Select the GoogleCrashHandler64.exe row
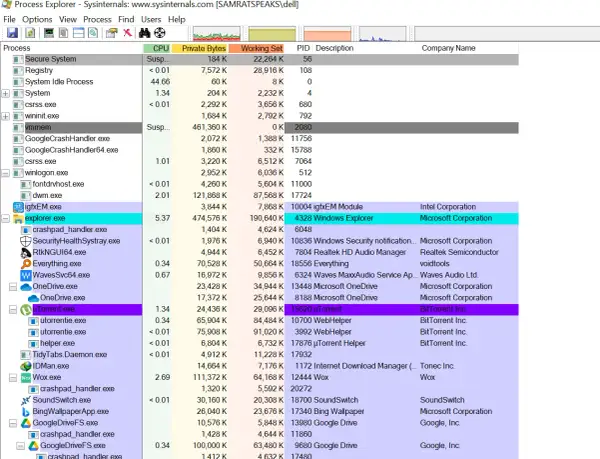 tap(260, 150)
